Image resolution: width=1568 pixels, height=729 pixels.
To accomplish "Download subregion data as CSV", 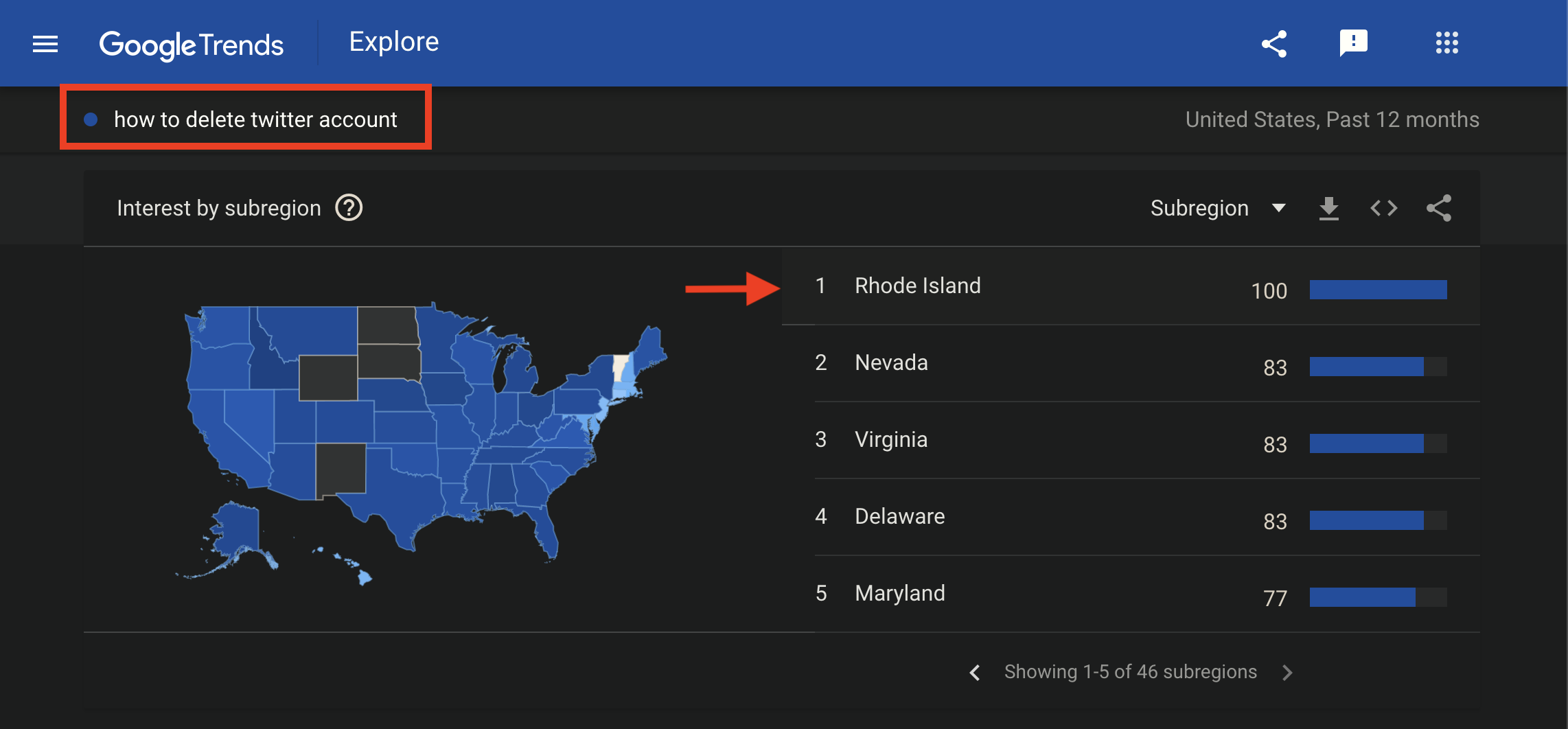I will coord(1329,208).
